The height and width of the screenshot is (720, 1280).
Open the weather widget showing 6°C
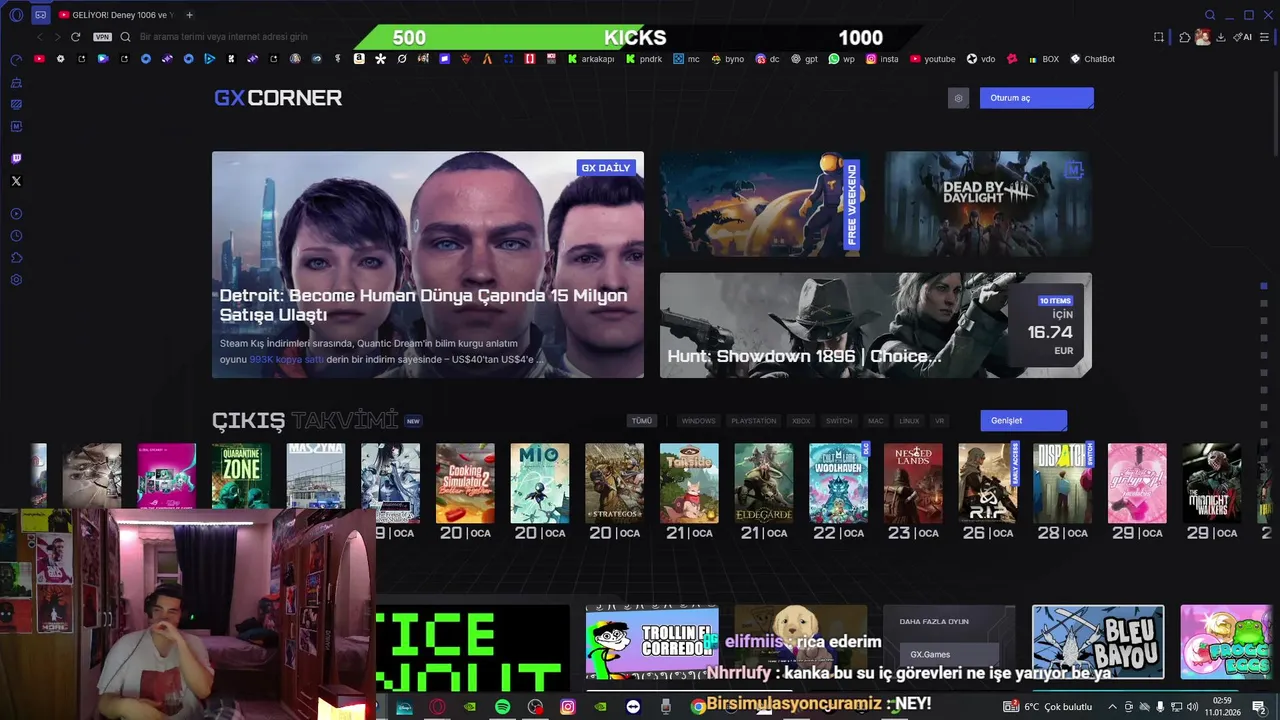coord(1049,707)
